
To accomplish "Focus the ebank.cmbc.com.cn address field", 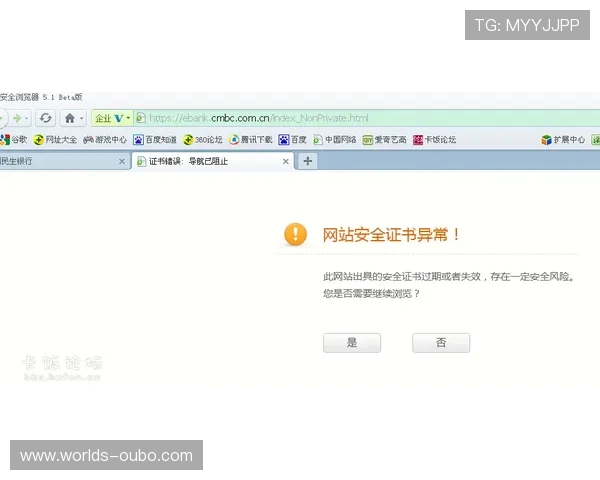I will tap(367, 118).
